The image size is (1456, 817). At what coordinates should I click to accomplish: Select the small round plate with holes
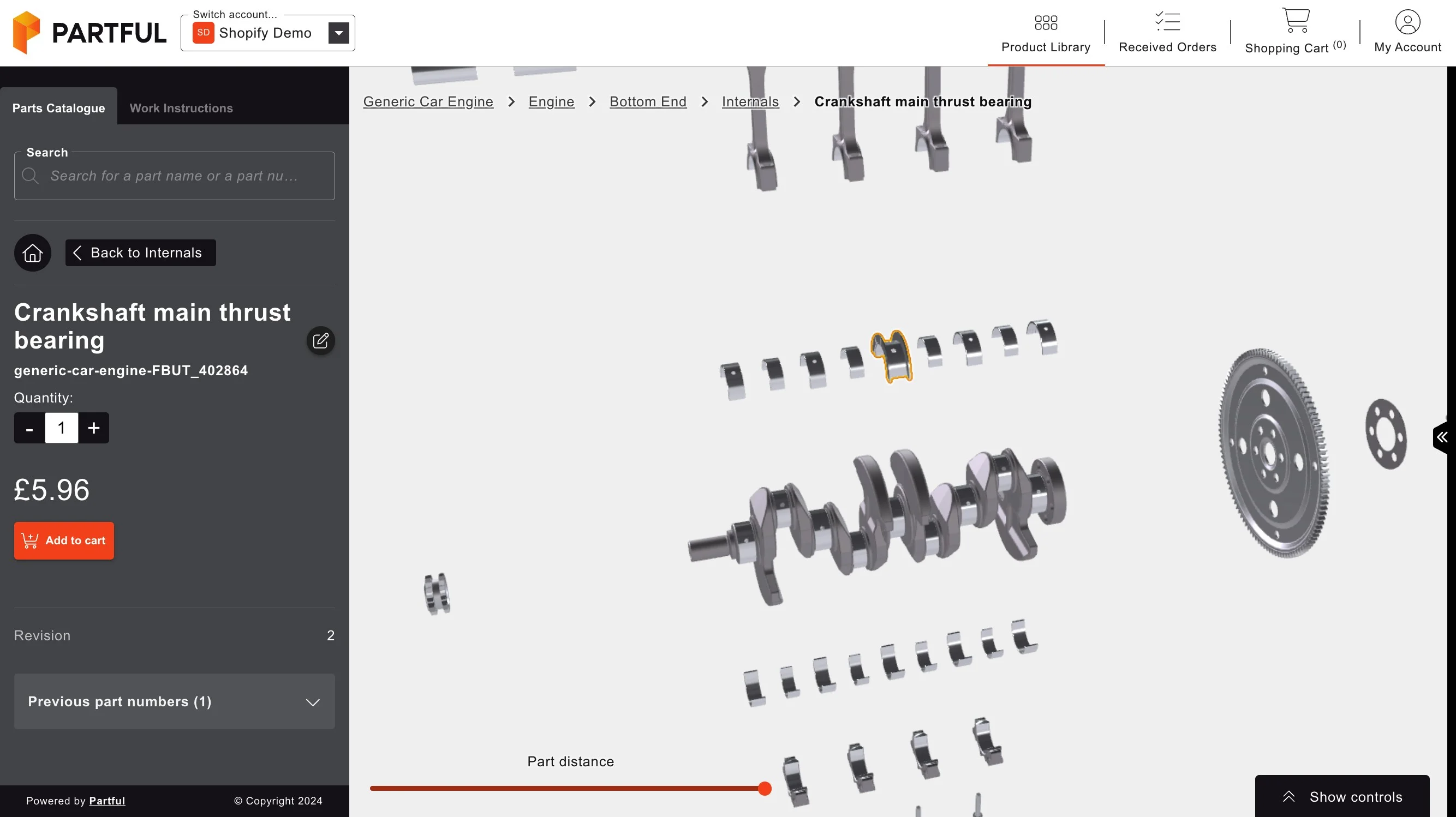[x=1386, y=434]
